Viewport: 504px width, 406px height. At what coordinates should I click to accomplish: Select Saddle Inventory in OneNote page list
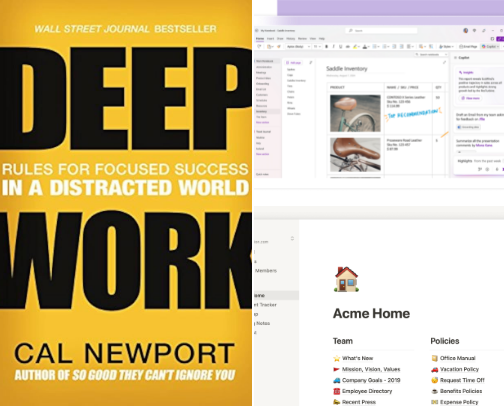(296, 80)
